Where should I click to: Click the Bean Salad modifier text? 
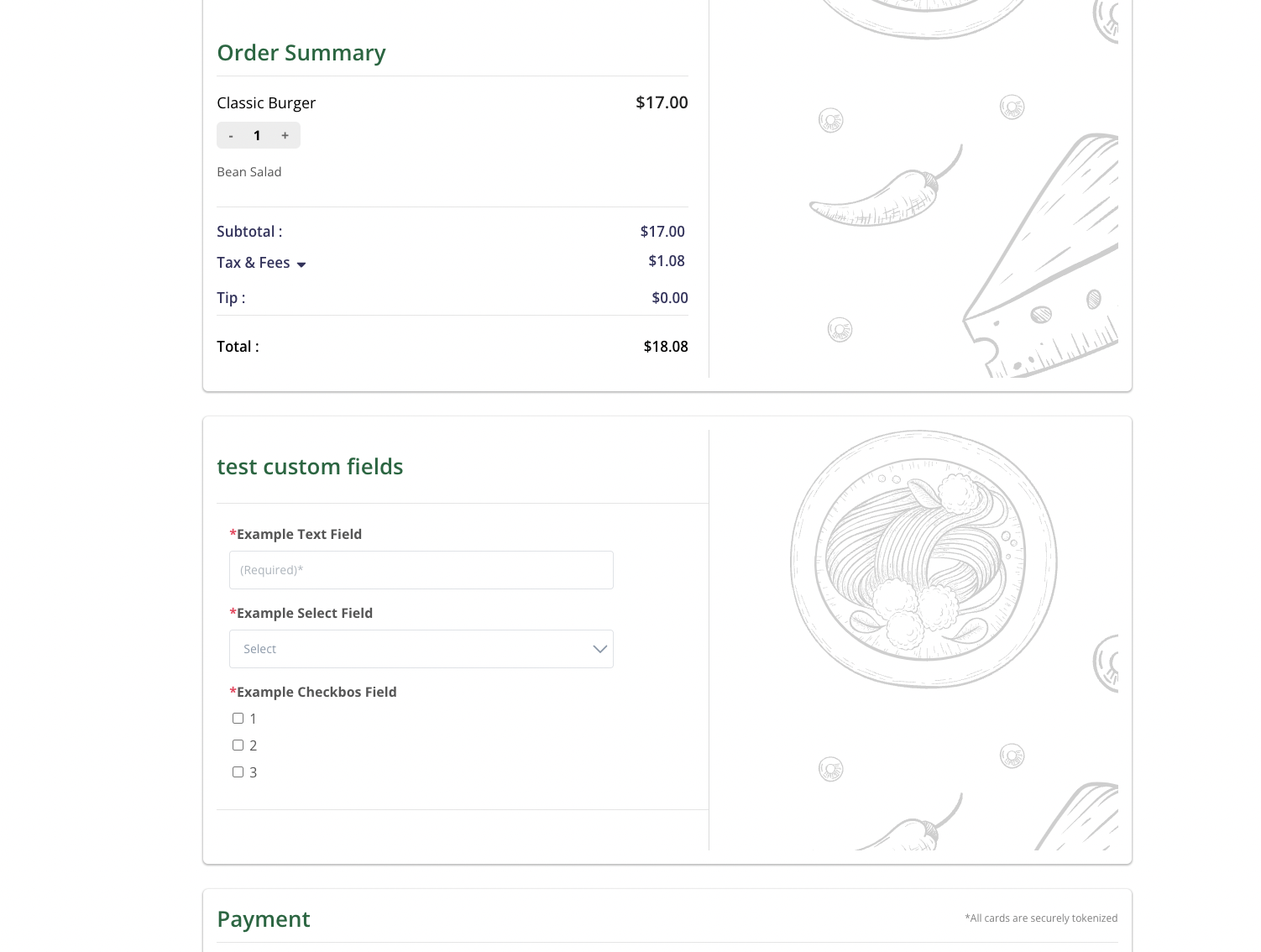click(249, 172)
